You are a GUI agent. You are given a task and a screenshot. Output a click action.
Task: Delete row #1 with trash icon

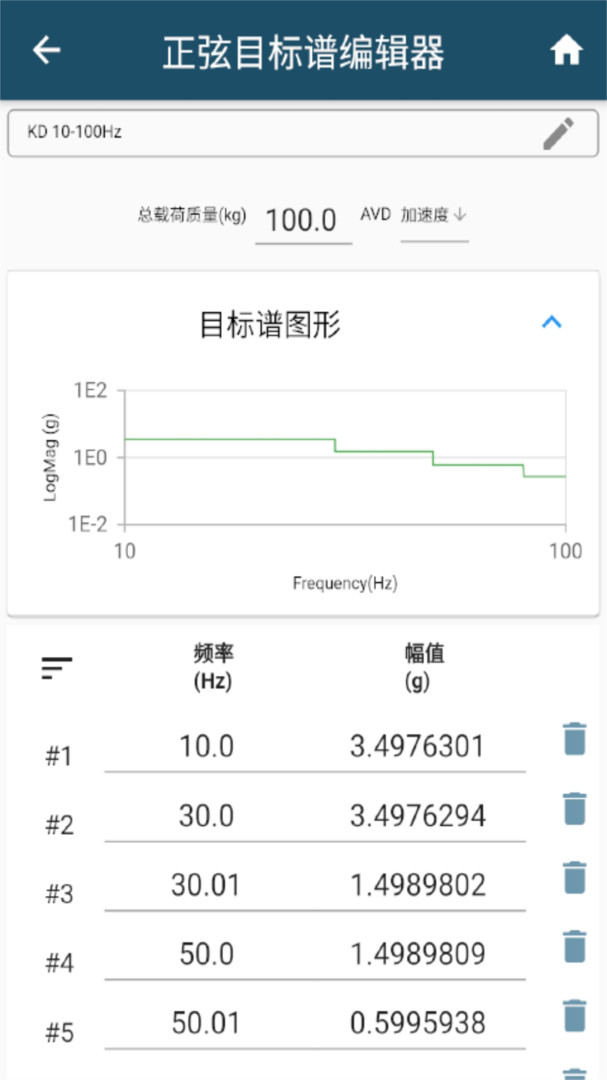pyautogui.click(x=575, y=739)
